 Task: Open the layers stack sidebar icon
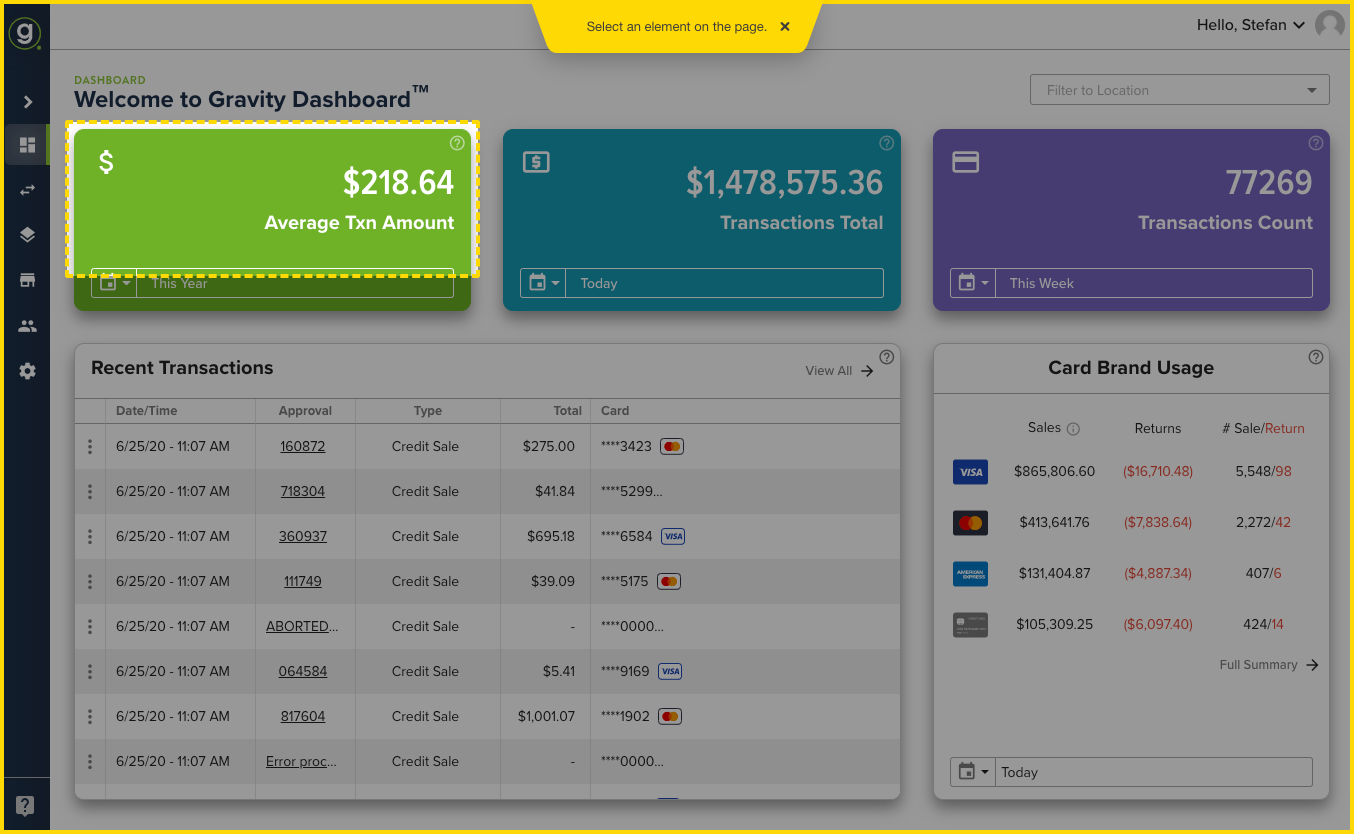[27, 235]
